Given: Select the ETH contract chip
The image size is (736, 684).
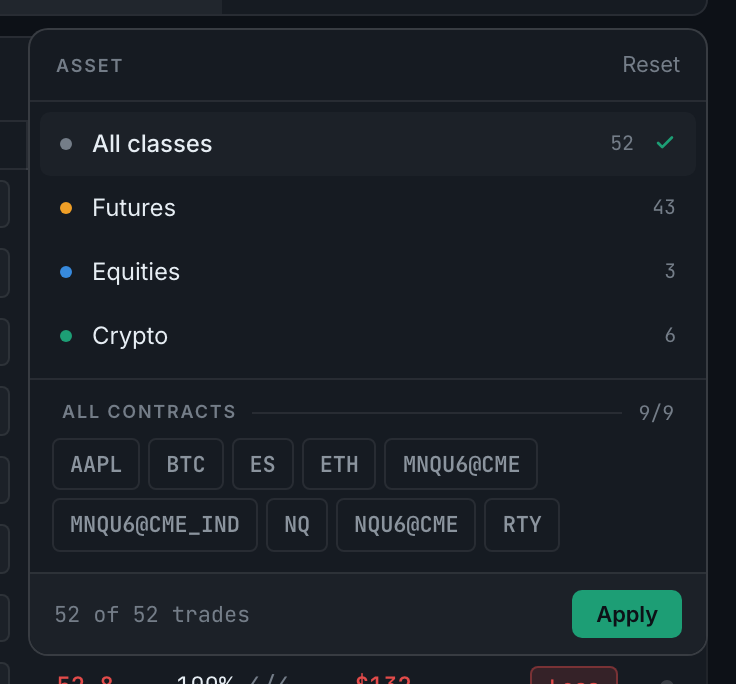Looking at the screenshot, I should (x=339, y=464).
